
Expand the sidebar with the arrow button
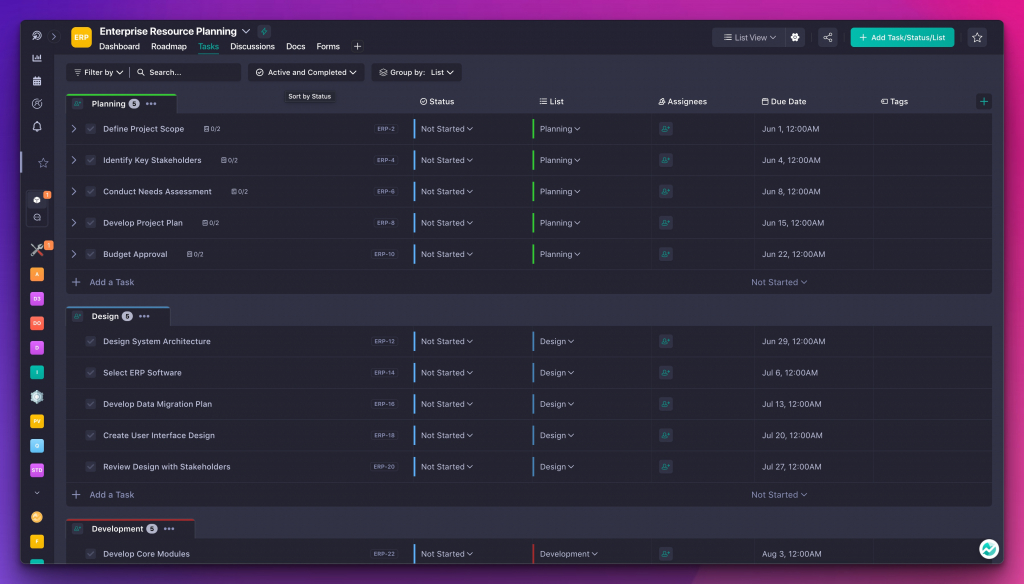pos(54,37)
